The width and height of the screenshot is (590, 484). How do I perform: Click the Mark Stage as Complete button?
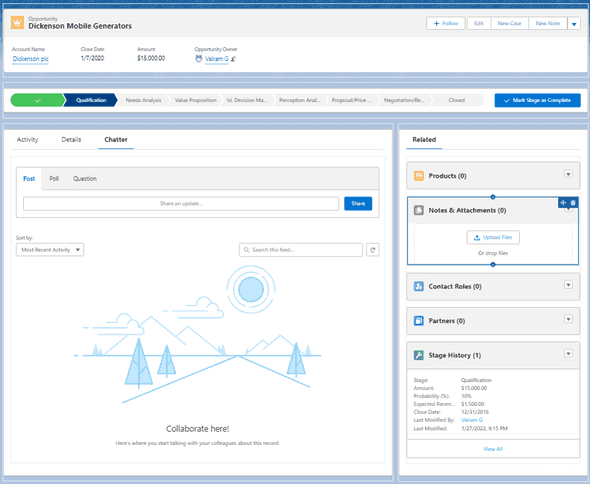(537, 100)
